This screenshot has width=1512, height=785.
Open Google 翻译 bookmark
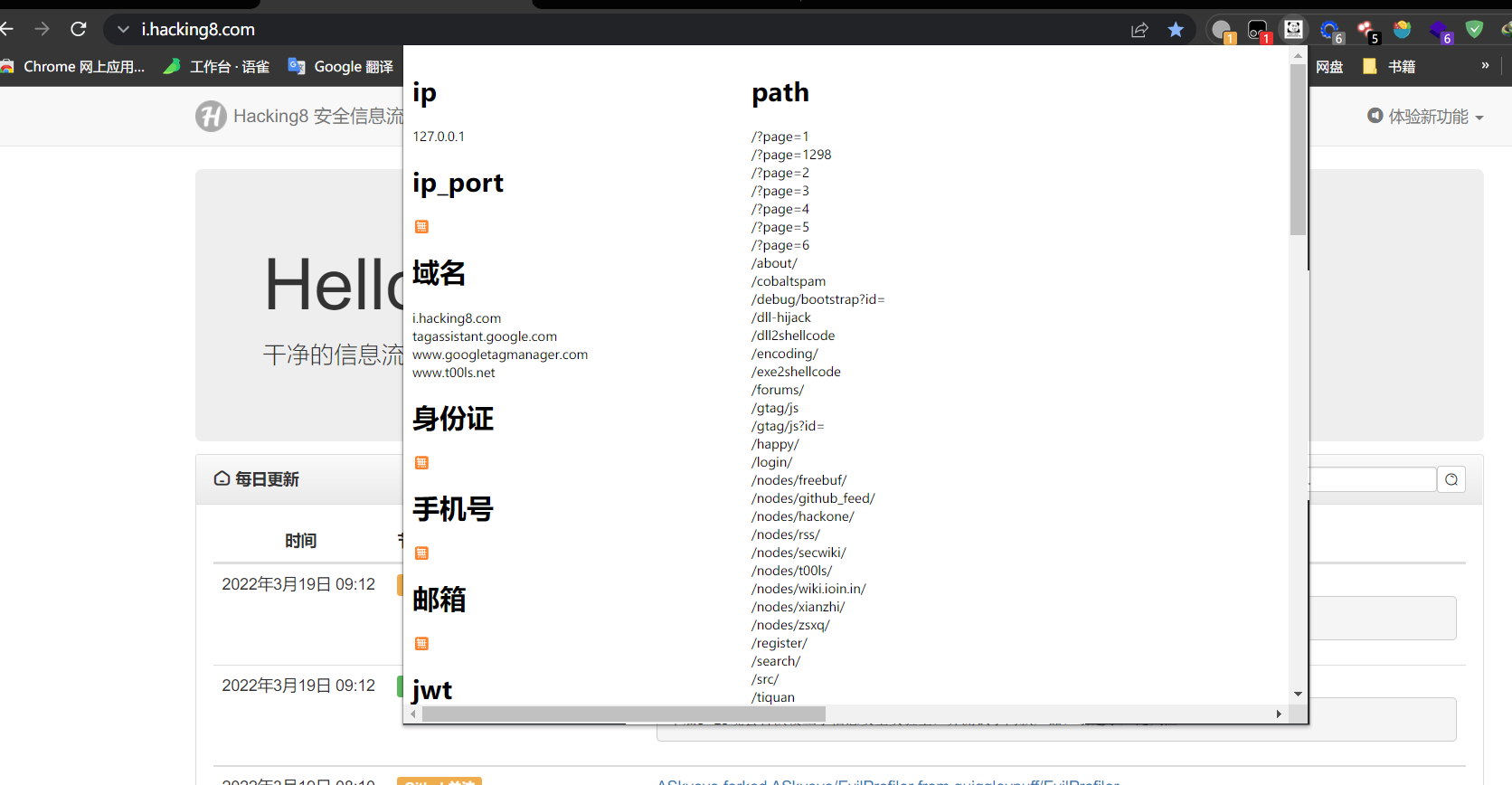coord(341,67)
